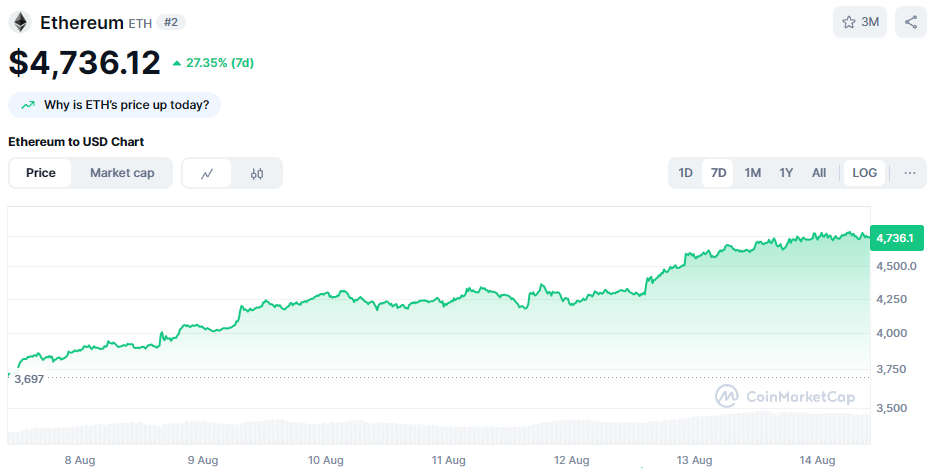Add Ethereum to watchlist with the star button
The image size is (933, 468).
[860, 22]
